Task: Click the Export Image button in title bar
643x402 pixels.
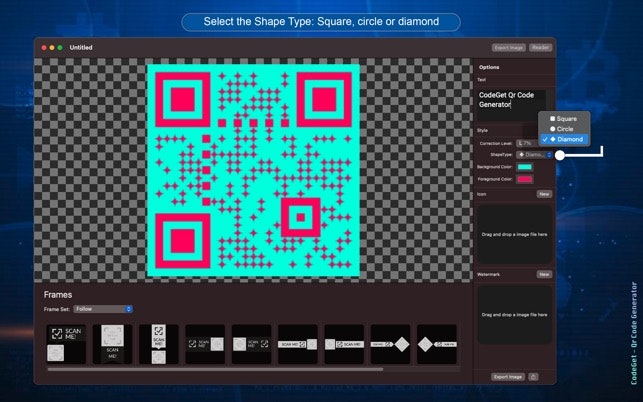Action: coord(508,48)
